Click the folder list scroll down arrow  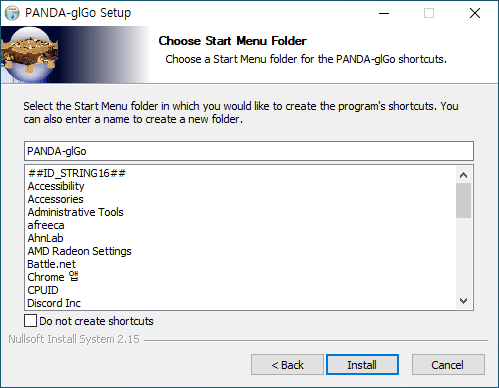click(463, 301)
